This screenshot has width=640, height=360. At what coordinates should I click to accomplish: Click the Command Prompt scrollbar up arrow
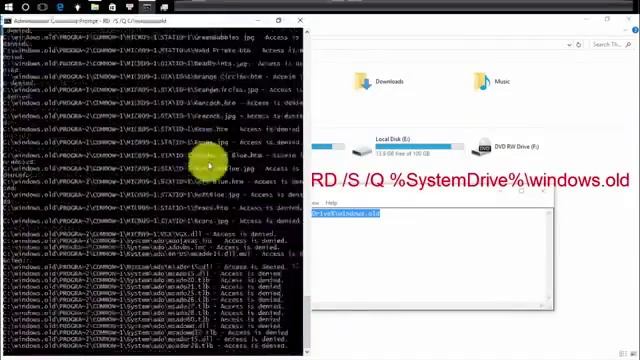[307, 32]
